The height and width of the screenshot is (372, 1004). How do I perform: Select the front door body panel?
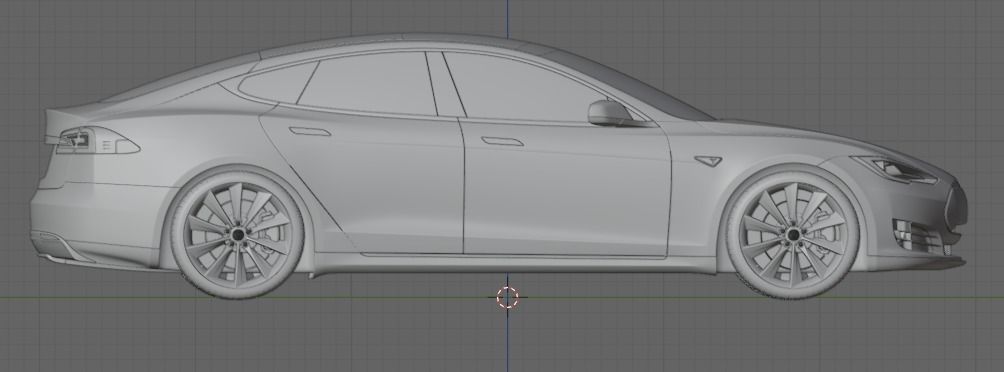[x=567, y=189]
